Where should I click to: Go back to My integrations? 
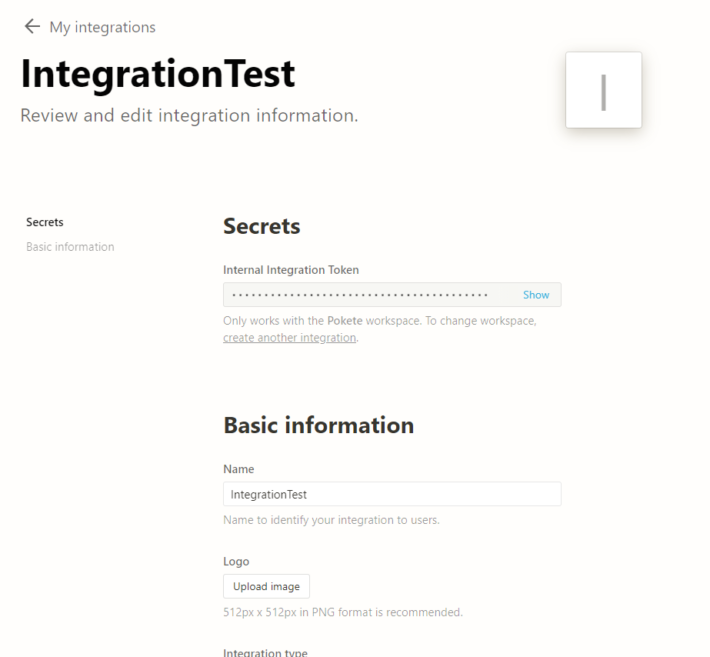point(102,27)
